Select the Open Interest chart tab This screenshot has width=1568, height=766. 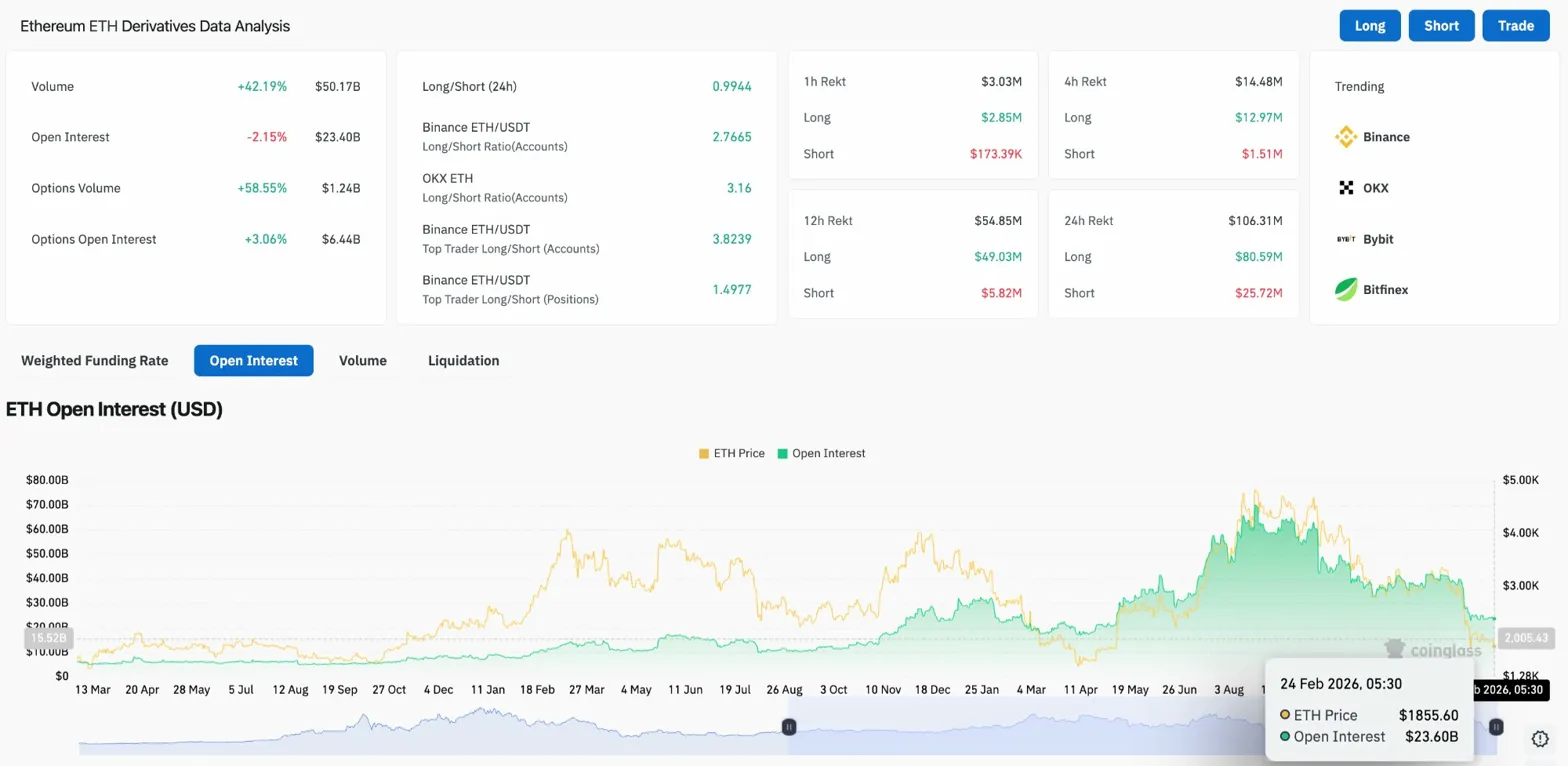253,360
